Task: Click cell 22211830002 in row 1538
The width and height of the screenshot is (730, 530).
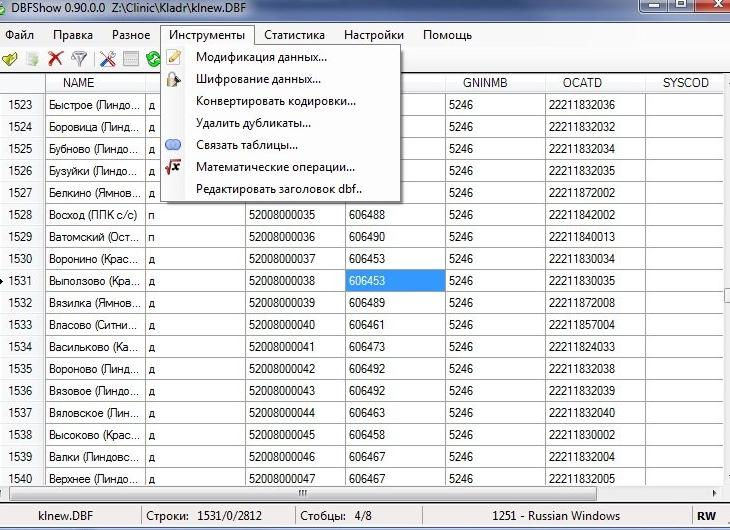Action: (595, 435)
